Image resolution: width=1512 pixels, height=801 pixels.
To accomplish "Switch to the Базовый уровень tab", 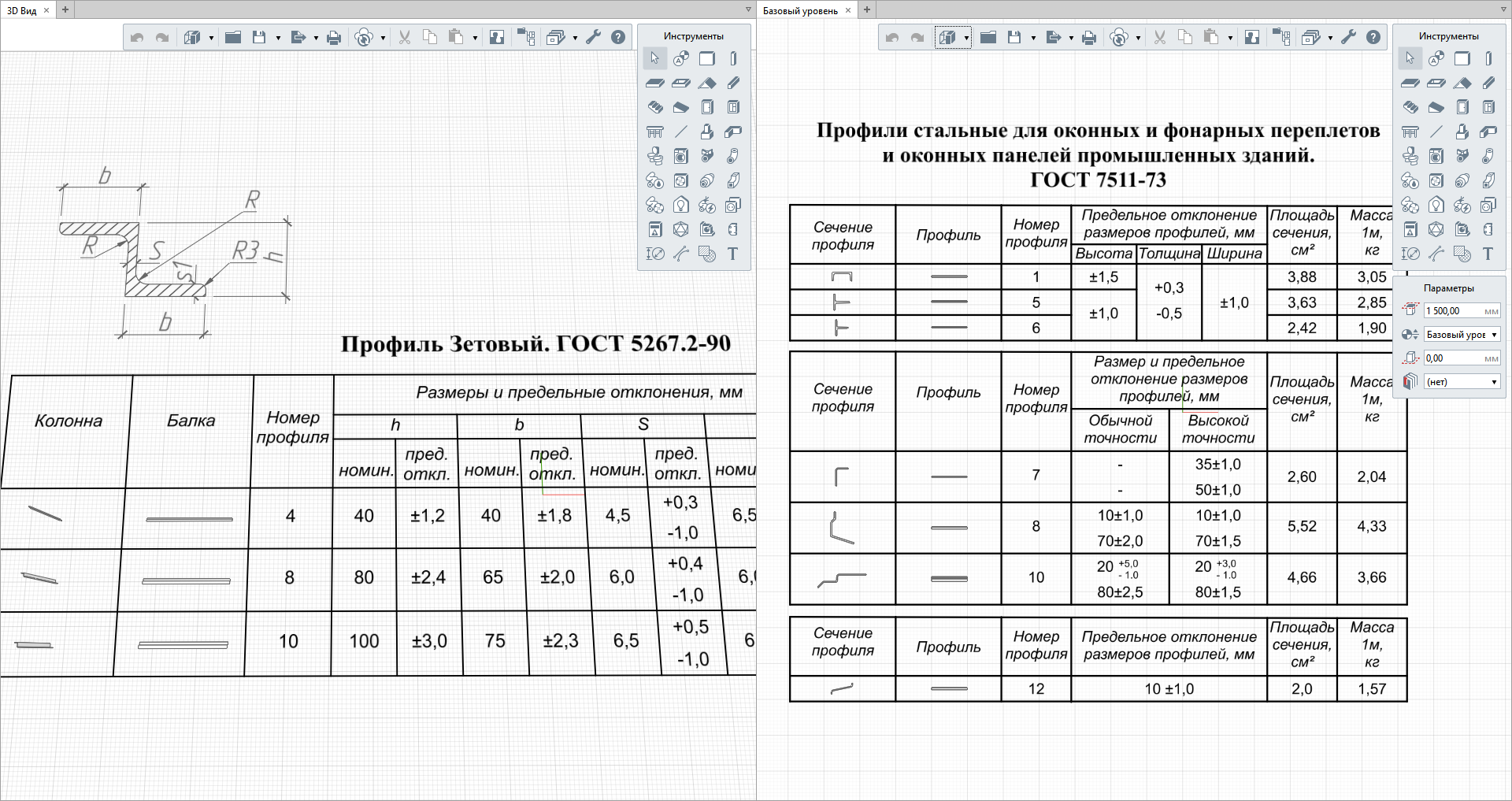I will click(800, 10).
